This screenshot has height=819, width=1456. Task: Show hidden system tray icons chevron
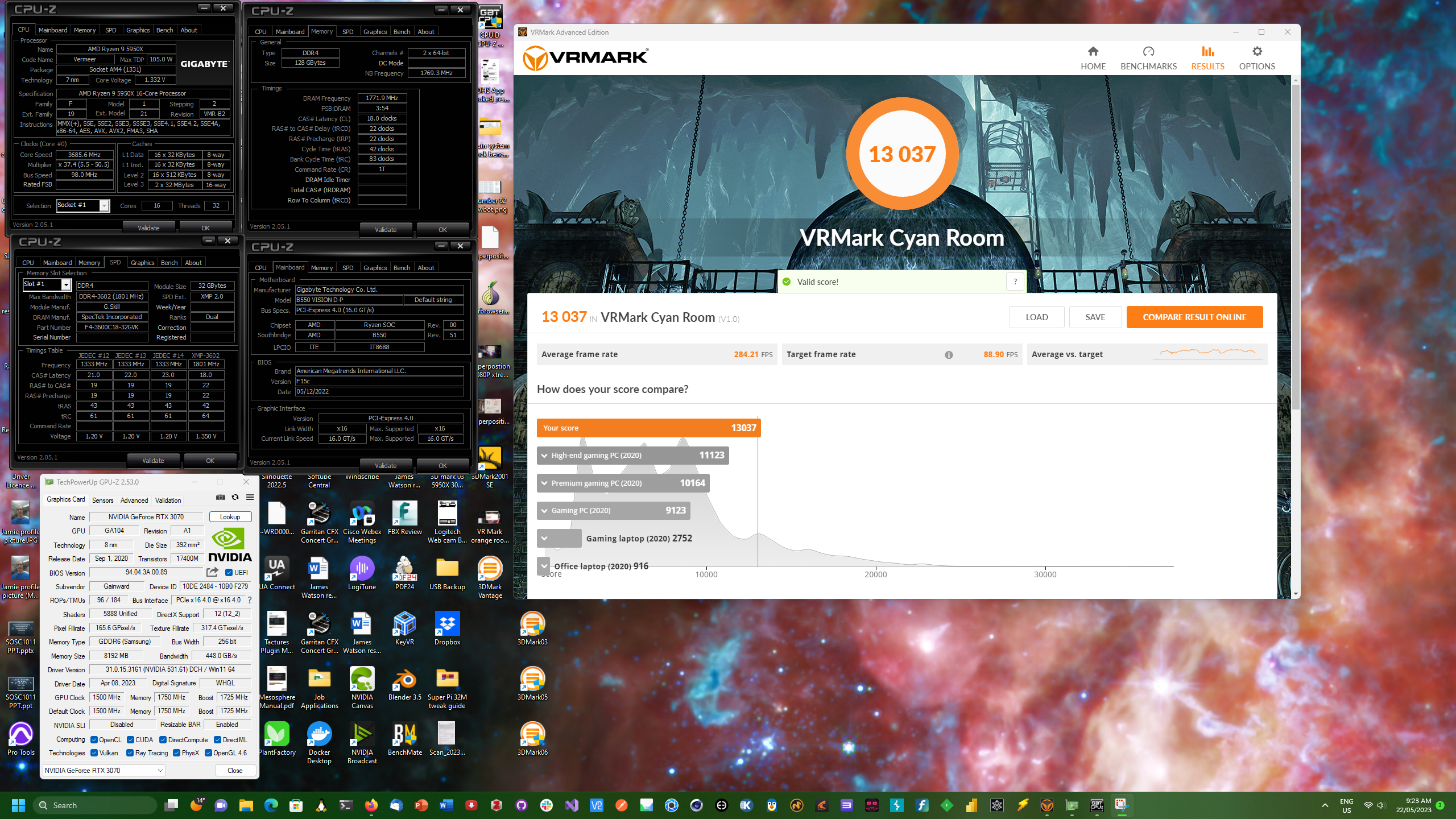1325,805
